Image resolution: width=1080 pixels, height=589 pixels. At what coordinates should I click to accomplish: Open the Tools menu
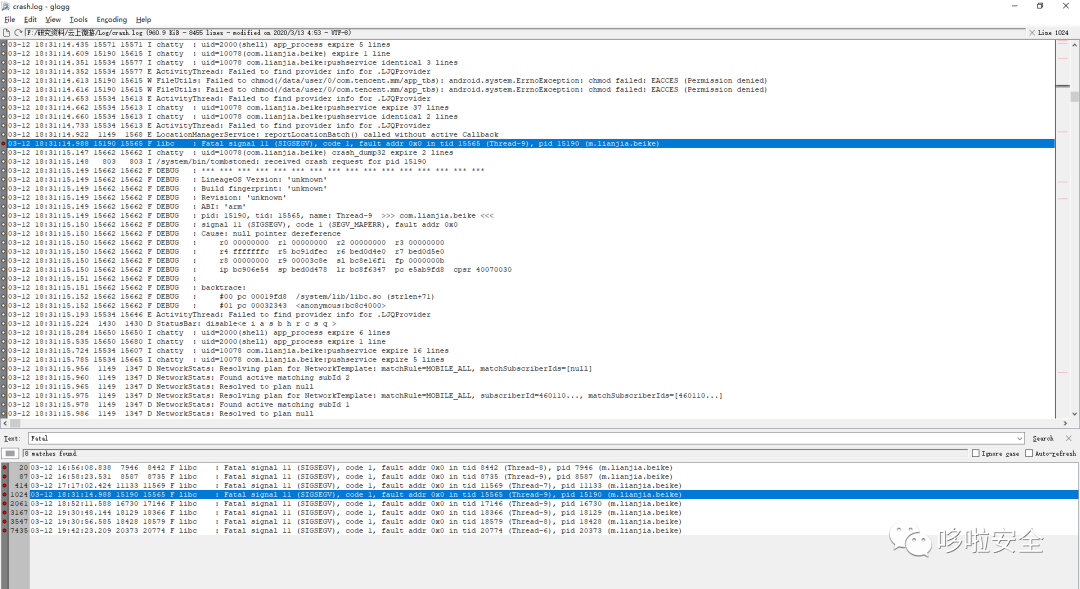pos(78,19)
